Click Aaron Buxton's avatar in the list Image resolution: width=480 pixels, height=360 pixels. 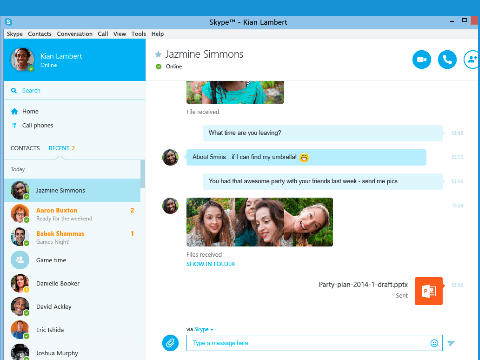pos(20,213)
